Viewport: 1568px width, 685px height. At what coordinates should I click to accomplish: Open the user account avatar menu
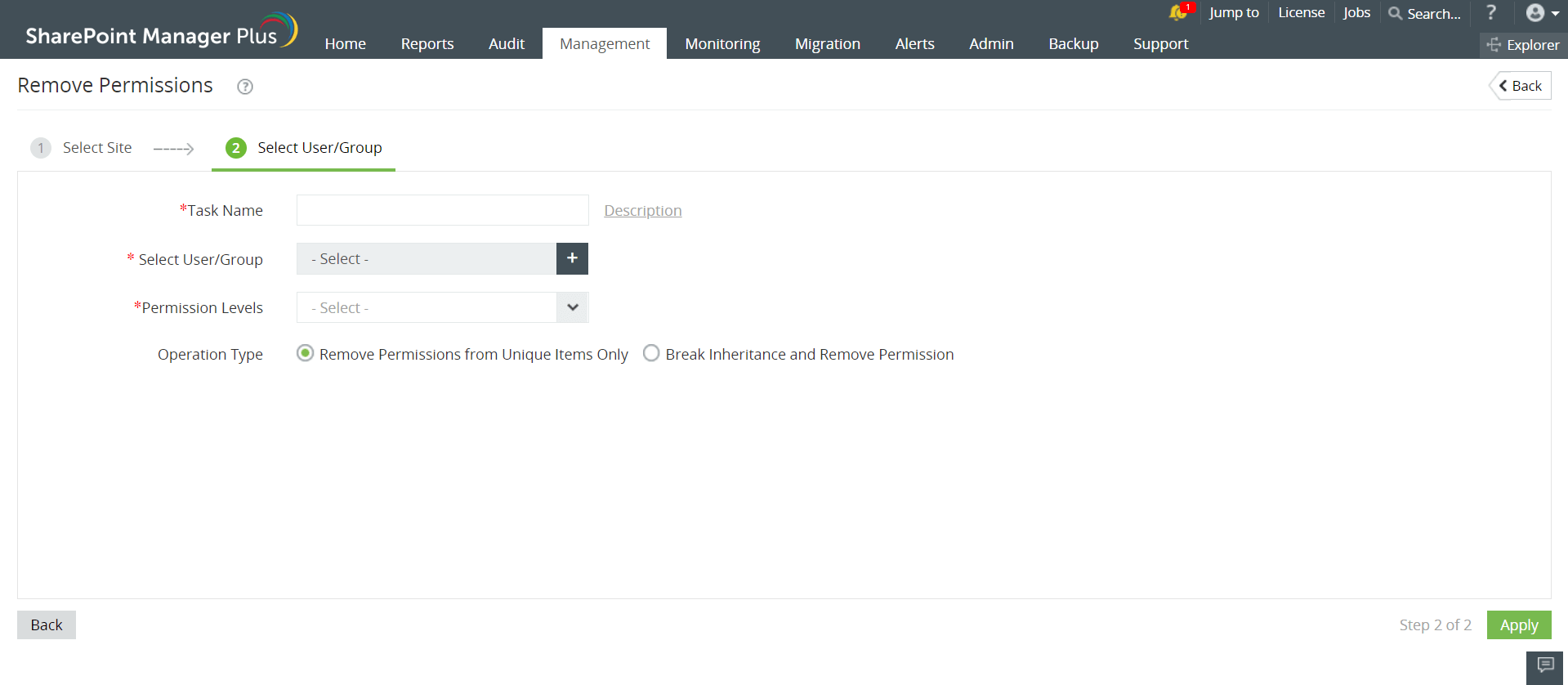[1543, 13]
